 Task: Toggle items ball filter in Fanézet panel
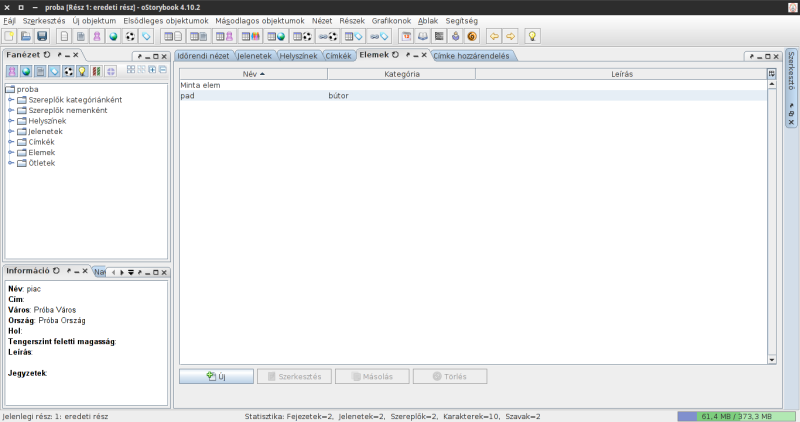click(x=68, y=71)
